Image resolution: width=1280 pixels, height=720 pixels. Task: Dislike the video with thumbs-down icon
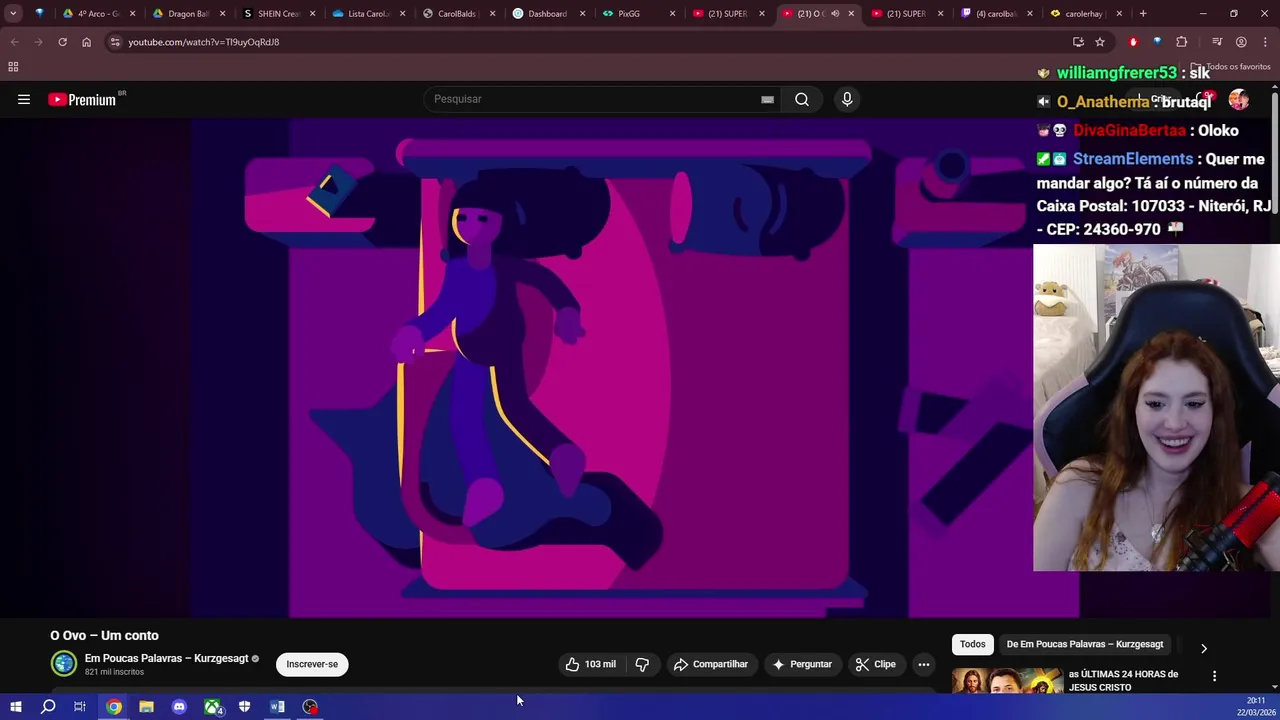643,664
